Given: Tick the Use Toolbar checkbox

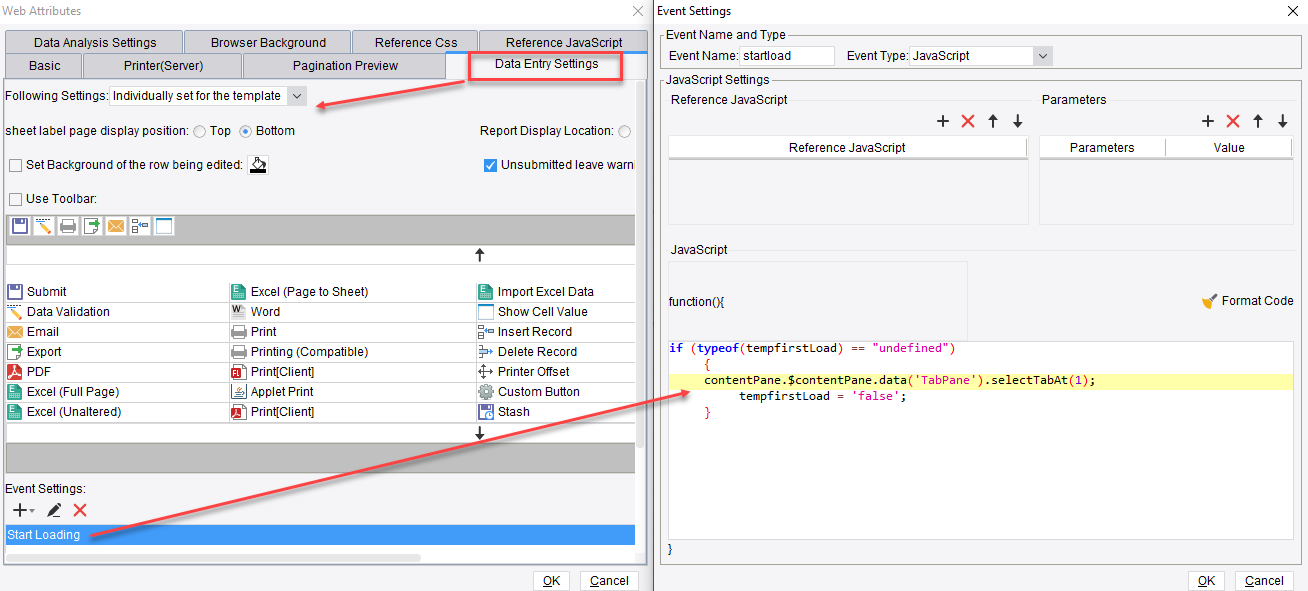Looking at the screenshot, I should coord(15,199).
